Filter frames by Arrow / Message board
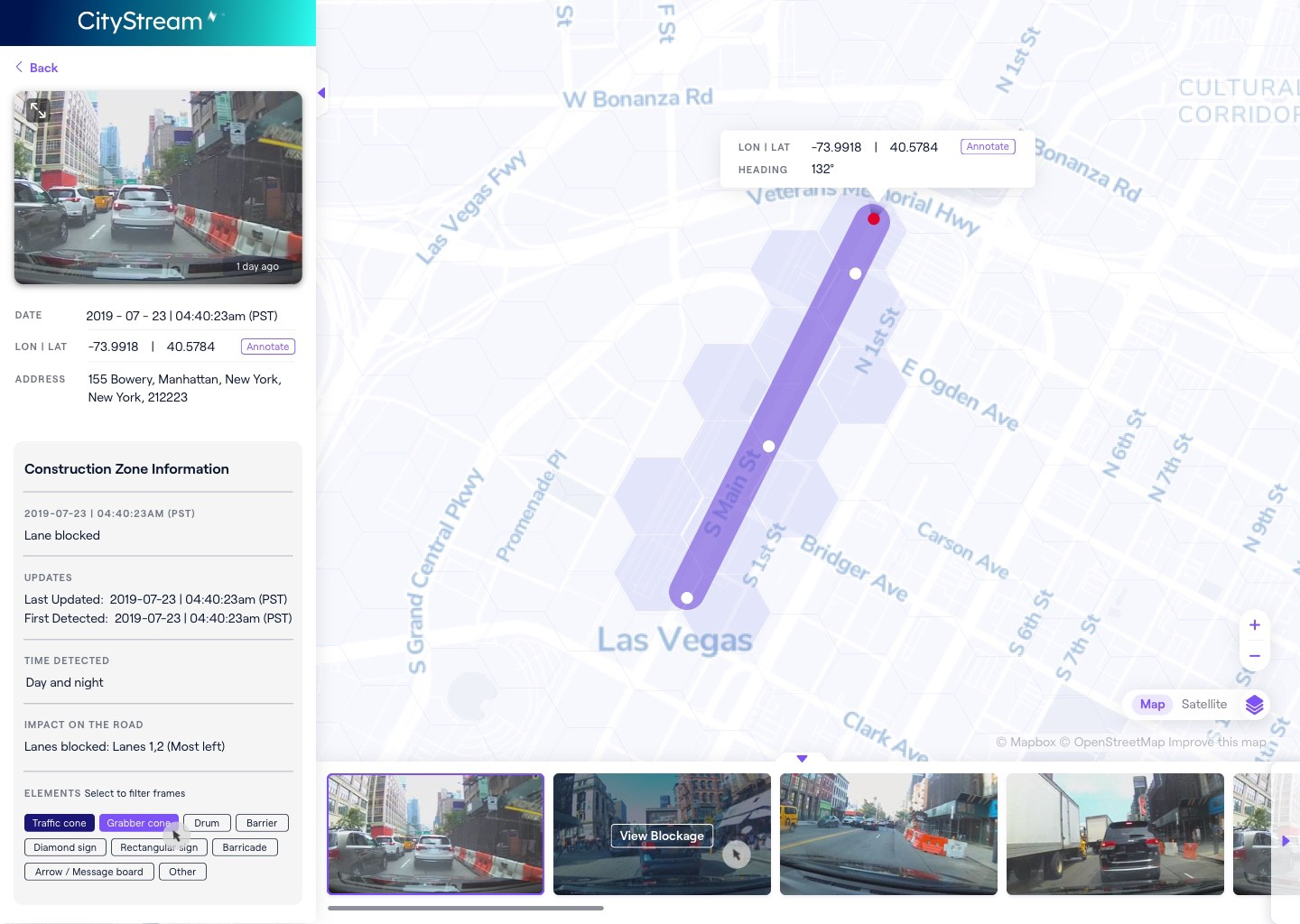 pyautogui.click(x=89, y=872)
